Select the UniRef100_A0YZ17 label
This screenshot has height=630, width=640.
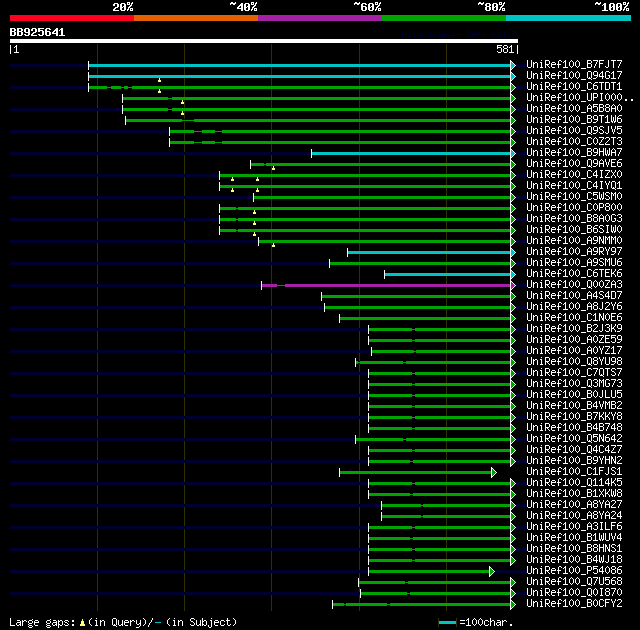pos(574,351)
